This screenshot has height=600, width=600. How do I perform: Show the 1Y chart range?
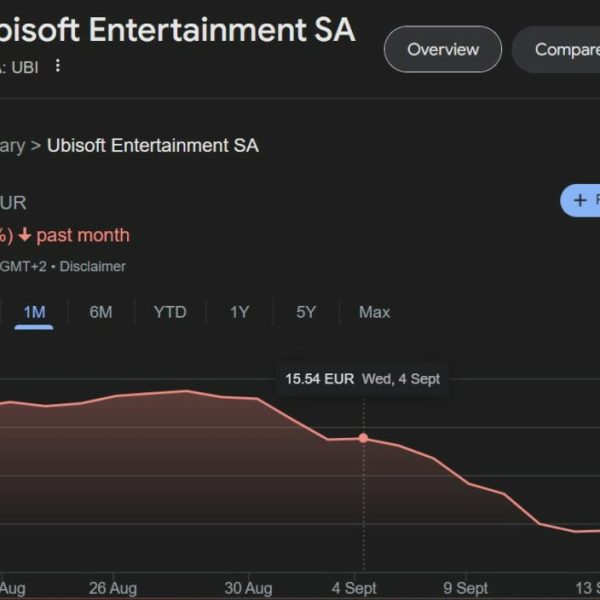click(x=240, y=312)
